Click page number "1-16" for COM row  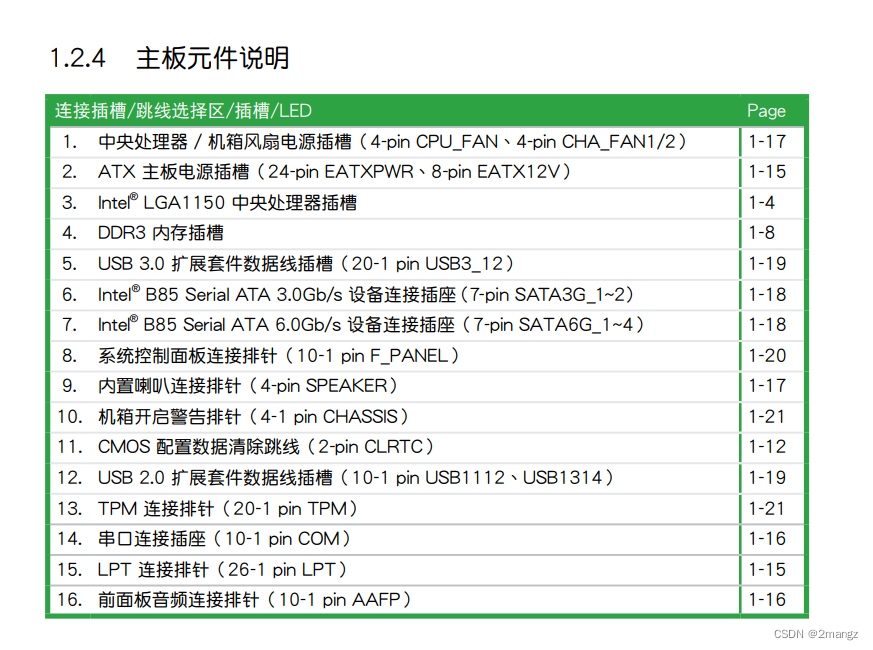pyautogui.click(x=767, y=539)
